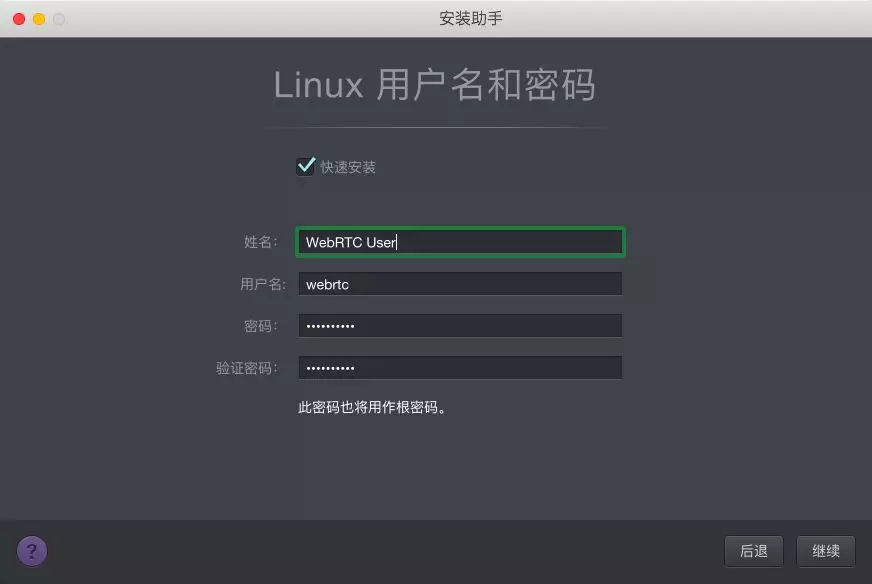Select the 密码 password field
Viewport: 872px width, 584px height.
460,325
